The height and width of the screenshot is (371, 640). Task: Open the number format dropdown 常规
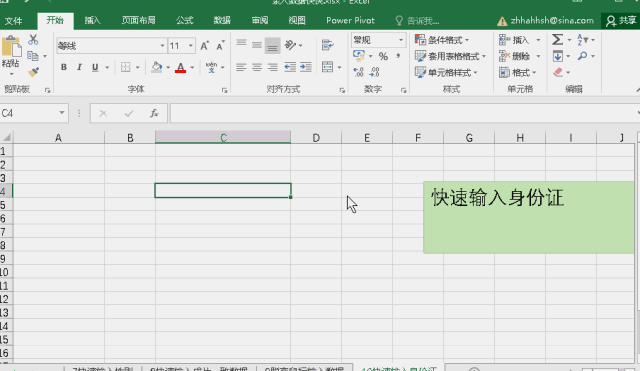[401, 40]
